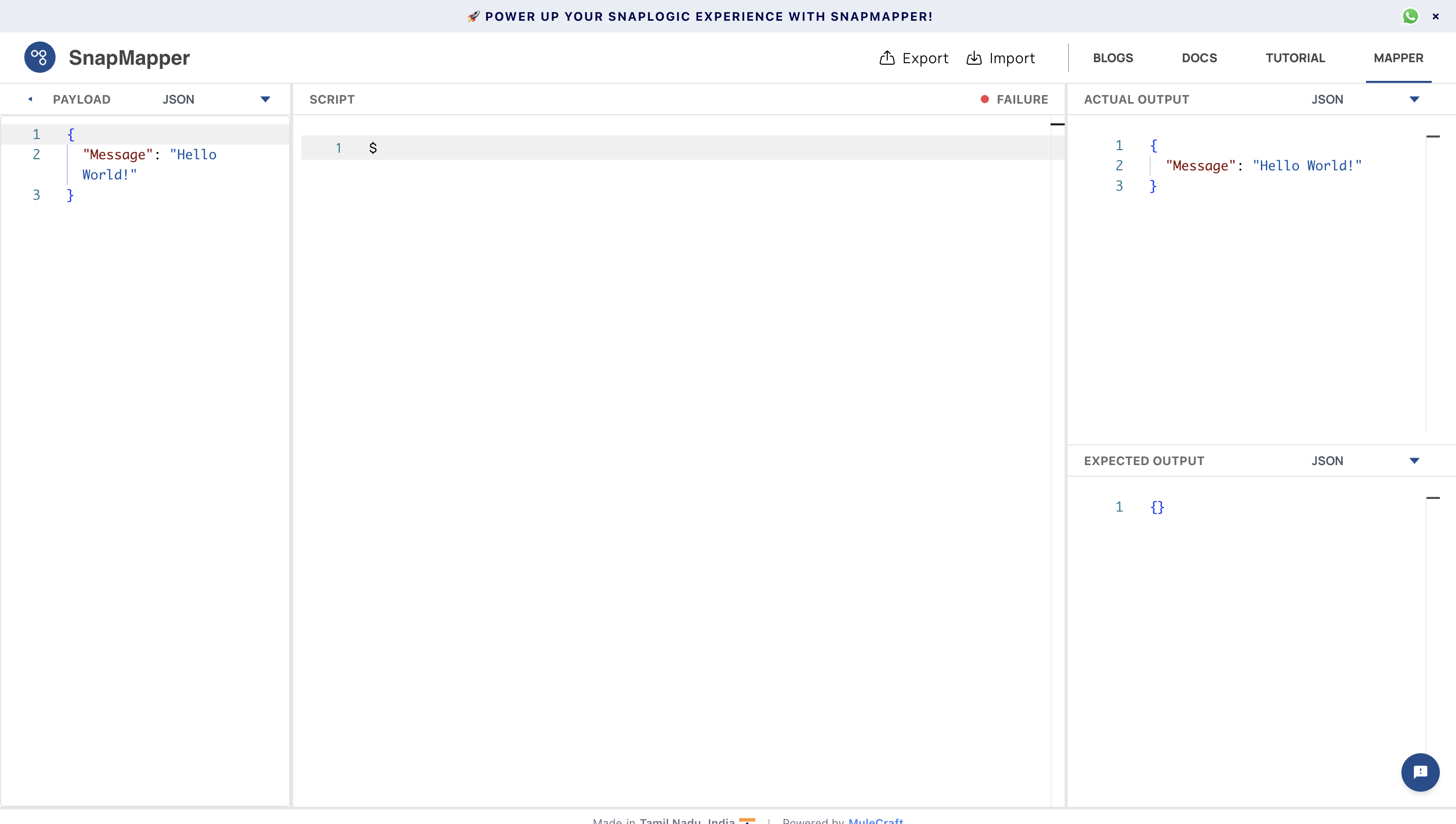
Task: Go to the BLOGS tab
Action: pyautogui.click(x=1113, y=58)
